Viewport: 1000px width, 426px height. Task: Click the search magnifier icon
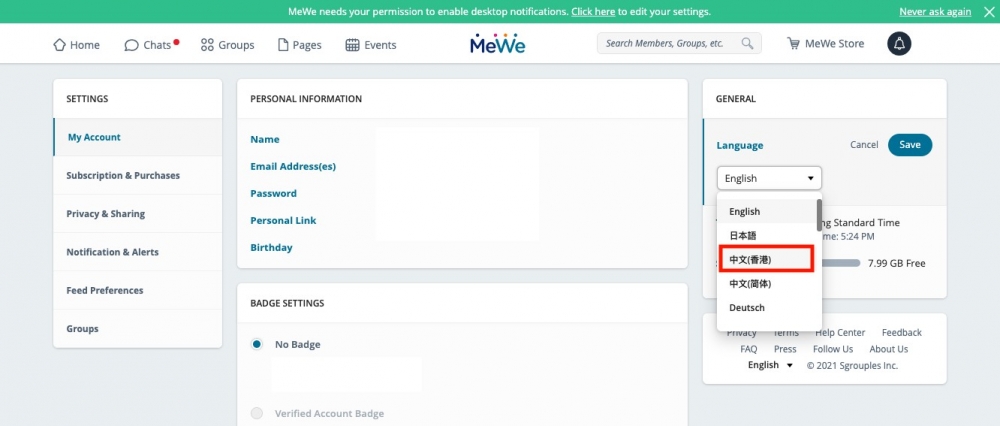(x=747, y=44)
